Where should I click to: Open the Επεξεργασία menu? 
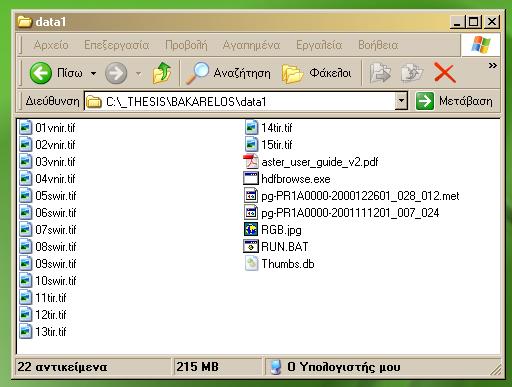tap(116, 45)
